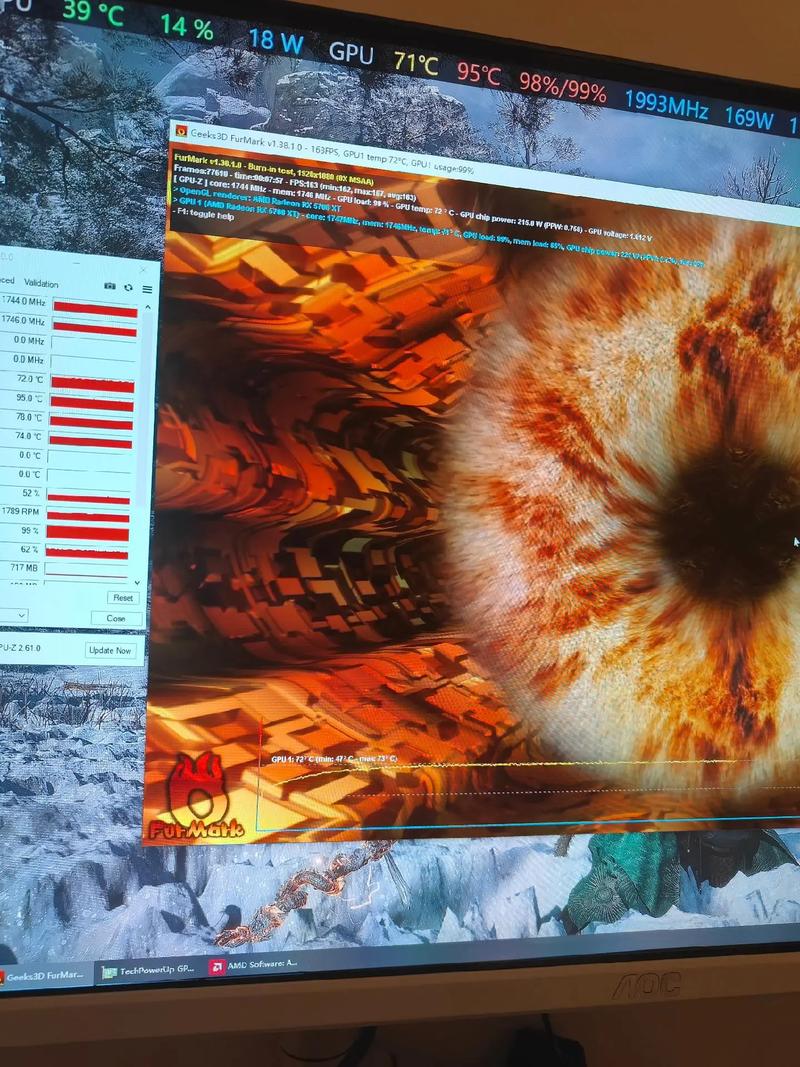Screen dimensions: 800x1067
Task: Open the GPU selection dropdown in GPU-Z
Action: (x=21, y=614)
